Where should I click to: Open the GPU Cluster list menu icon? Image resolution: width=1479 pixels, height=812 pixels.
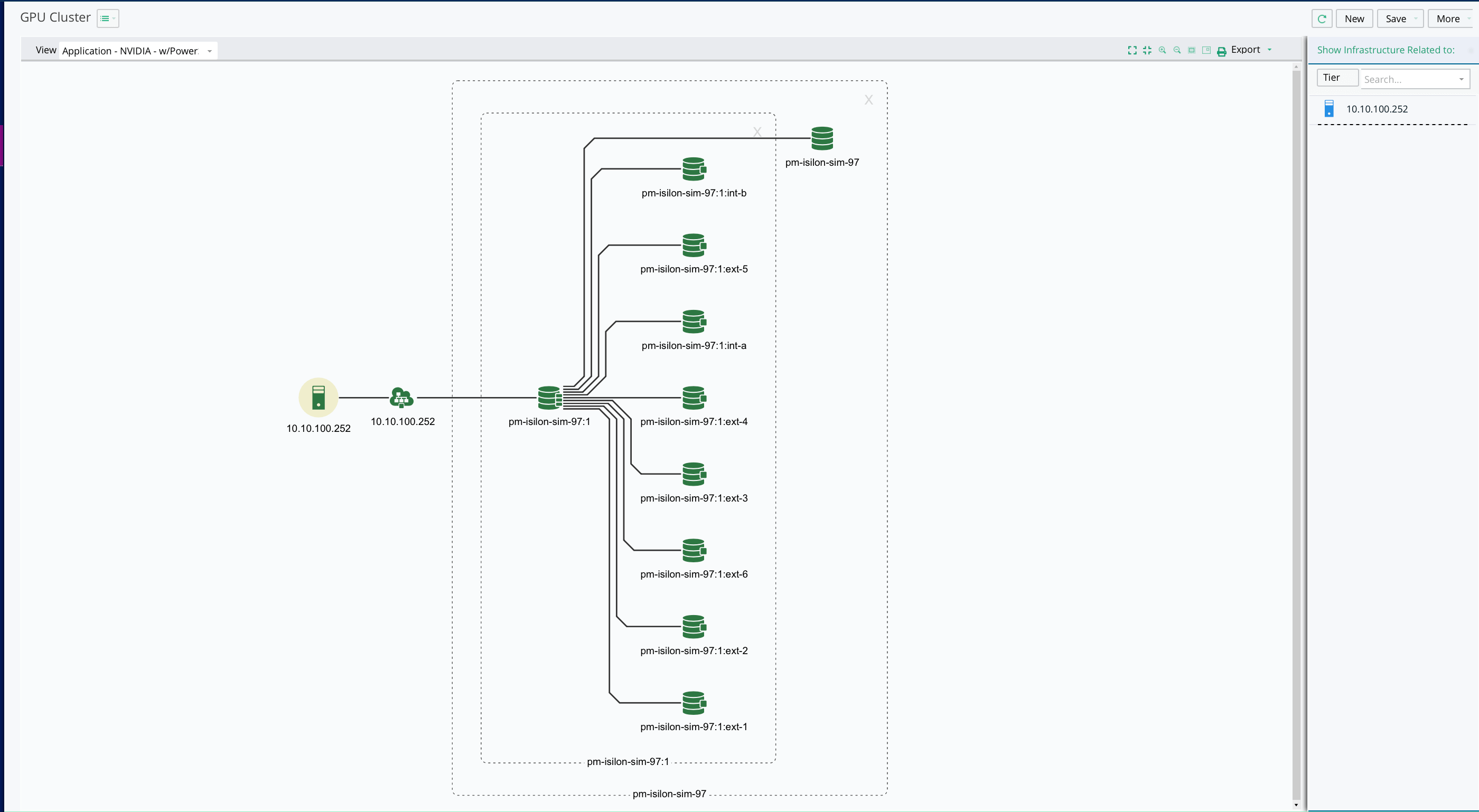(107, 18)
